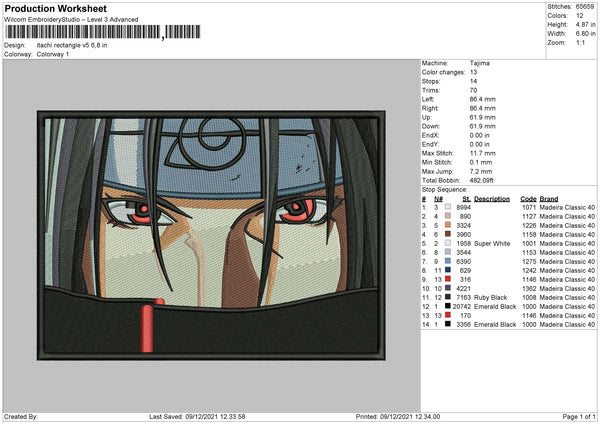Image resolution: width=600 pixels, height=424 pixels.
Task: Click the Color changes value 13
Action: [473, 72]
